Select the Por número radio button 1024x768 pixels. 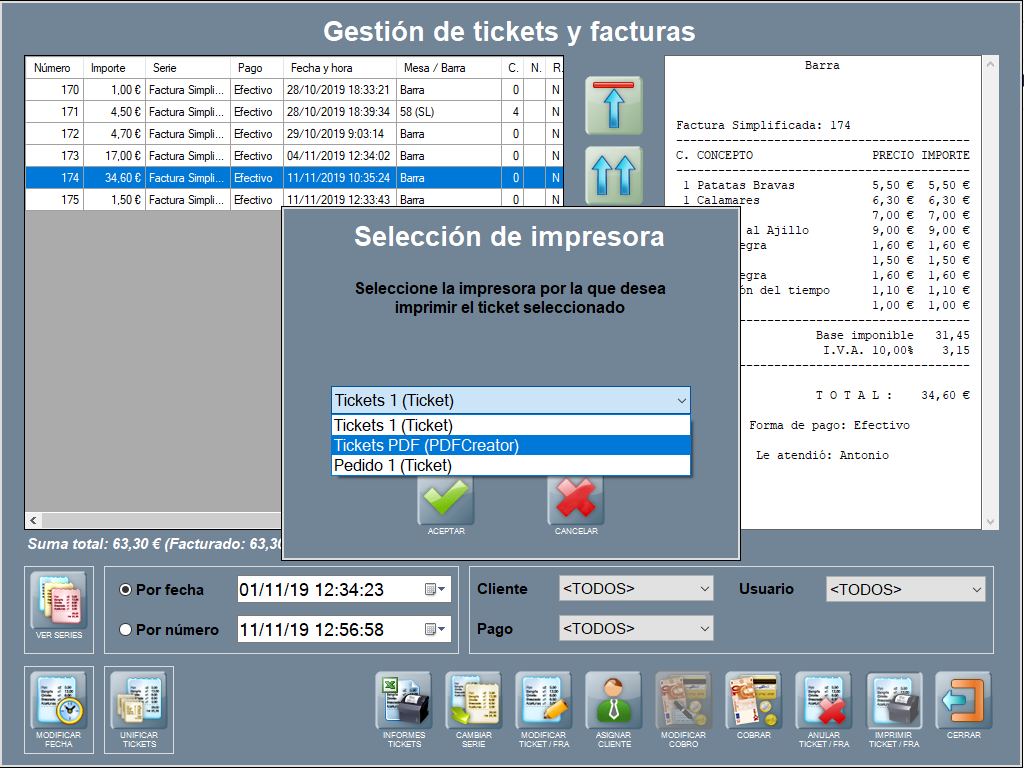[x=126, y=630]
